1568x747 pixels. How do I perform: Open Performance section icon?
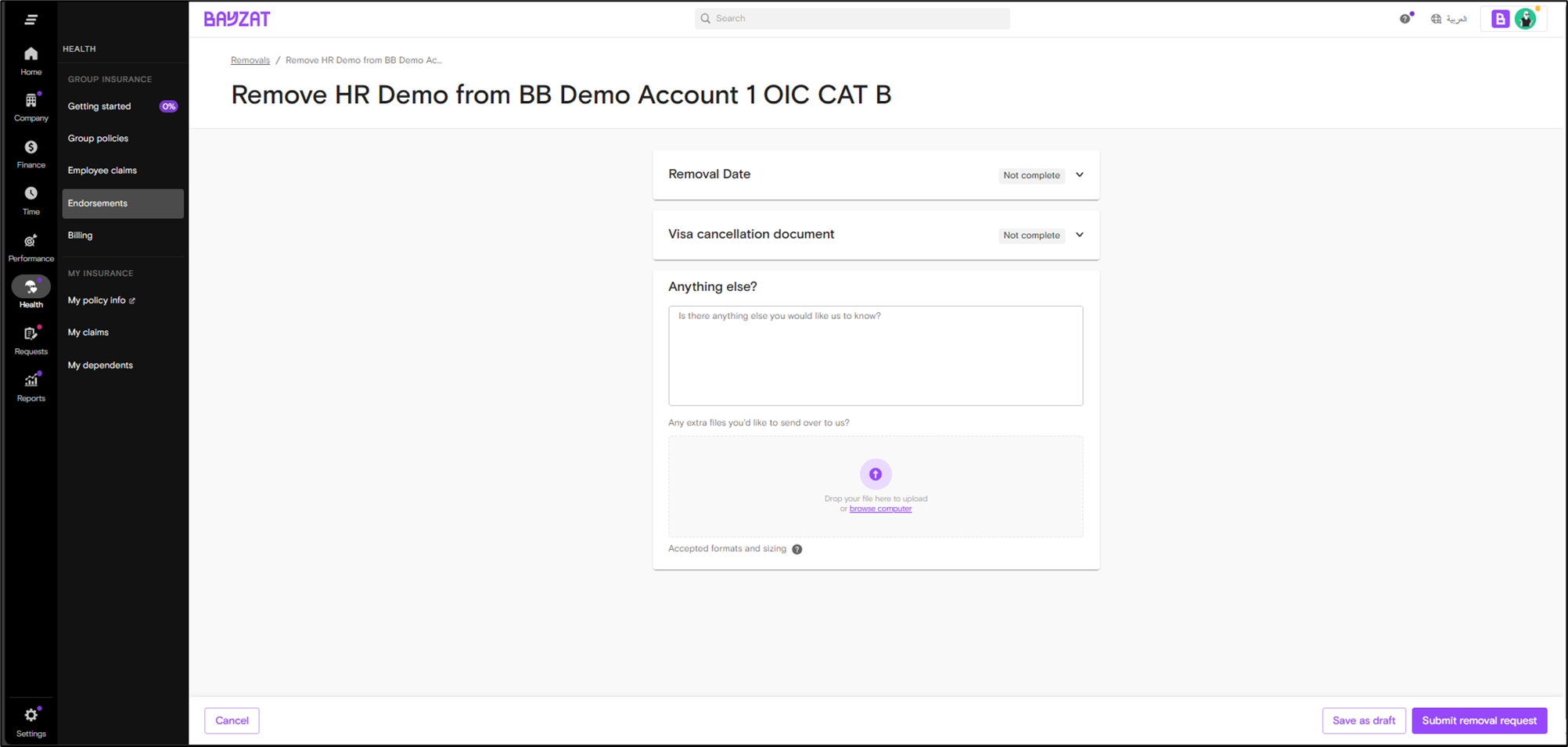31,241
